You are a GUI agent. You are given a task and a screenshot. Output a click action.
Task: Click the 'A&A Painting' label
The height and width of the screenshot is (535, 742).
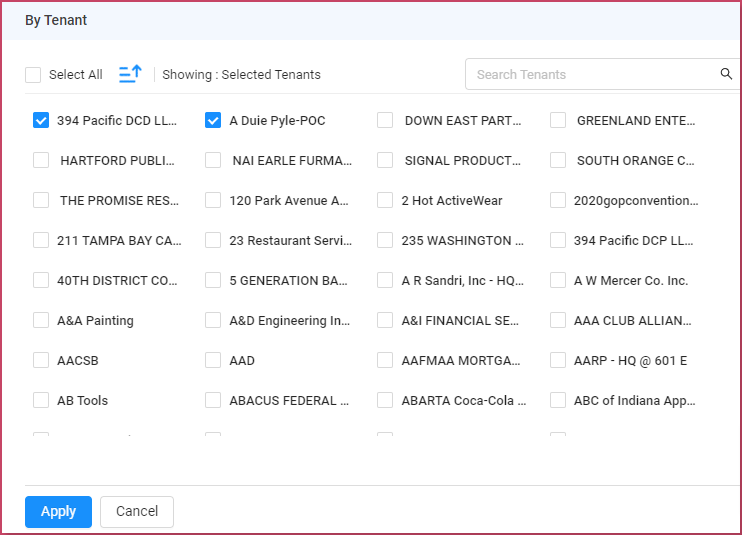(95, 321)
